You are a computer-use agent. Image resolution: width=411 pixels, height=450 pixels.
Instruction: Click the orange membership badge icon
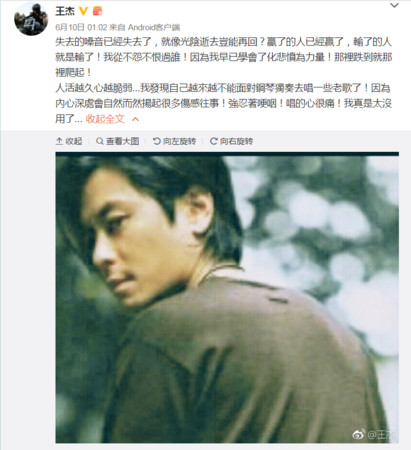pos(97,11)
